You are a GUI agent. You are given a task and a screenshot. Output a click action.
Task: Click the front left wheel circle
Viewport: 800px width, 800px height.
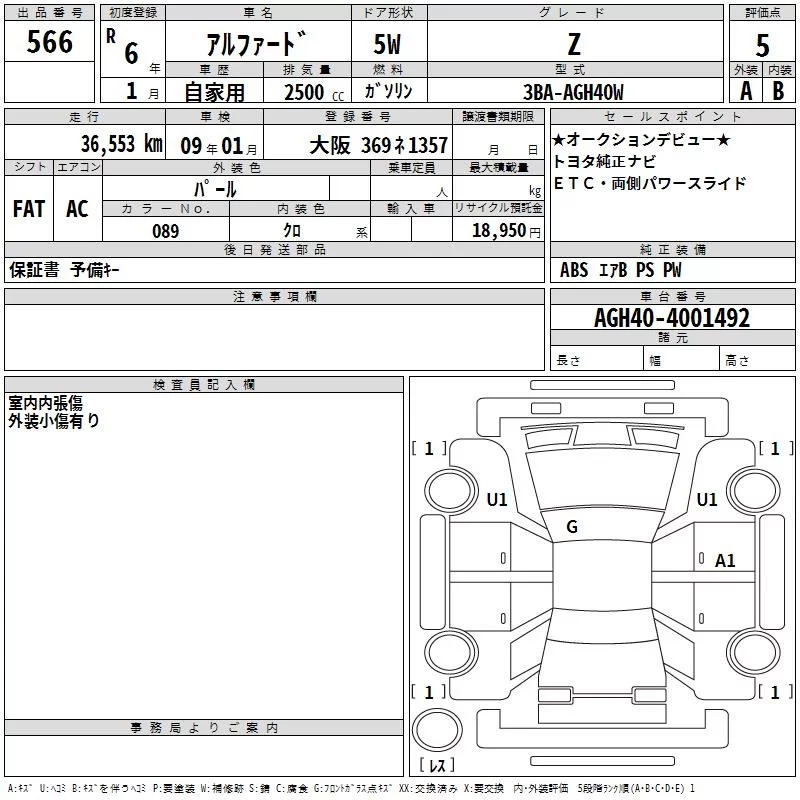(x=451, y=491)
